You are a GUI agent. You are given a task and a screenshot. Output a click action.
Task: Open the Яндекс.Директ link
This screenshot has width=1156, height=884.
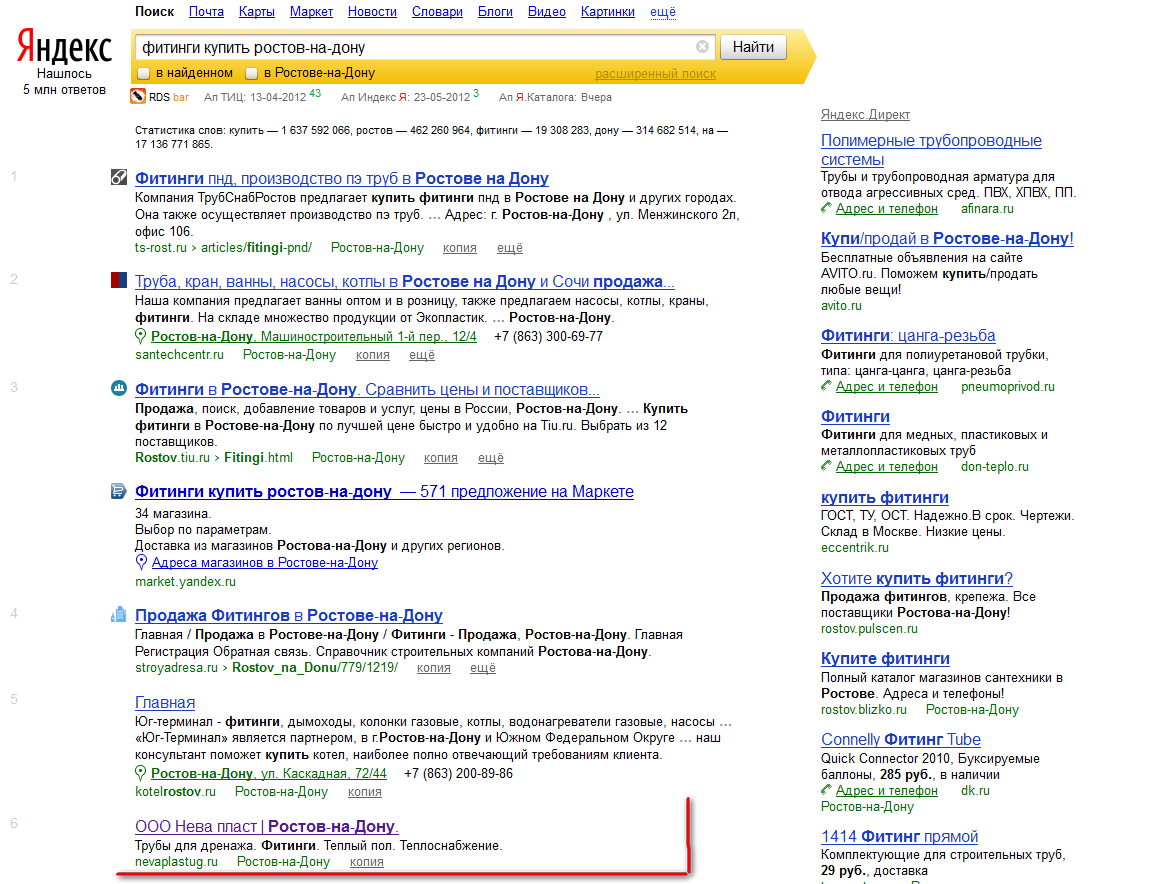(x=866, y=114)
